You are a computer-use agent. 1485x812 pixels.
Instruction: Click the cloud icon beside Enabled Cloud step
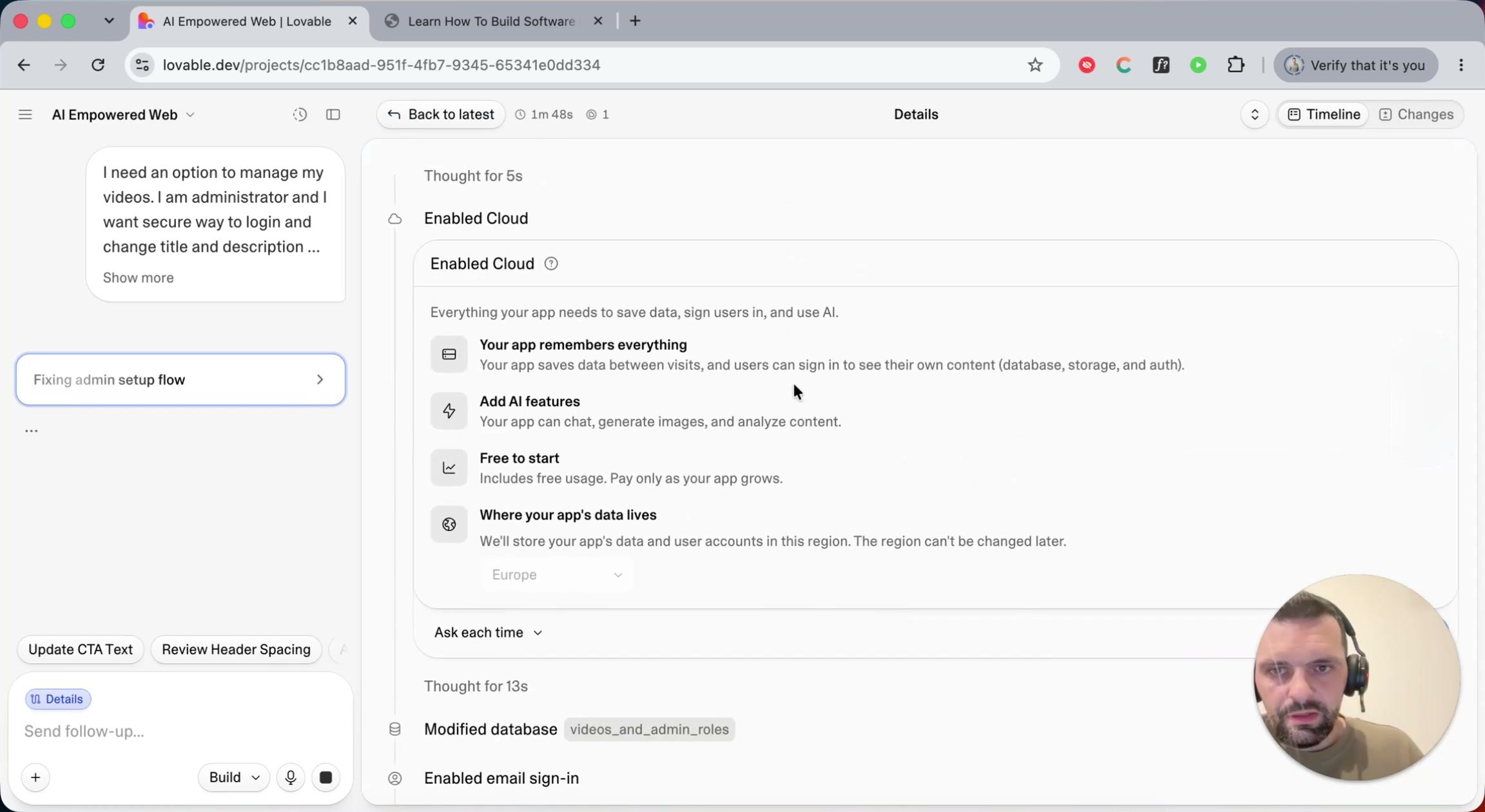395,219
